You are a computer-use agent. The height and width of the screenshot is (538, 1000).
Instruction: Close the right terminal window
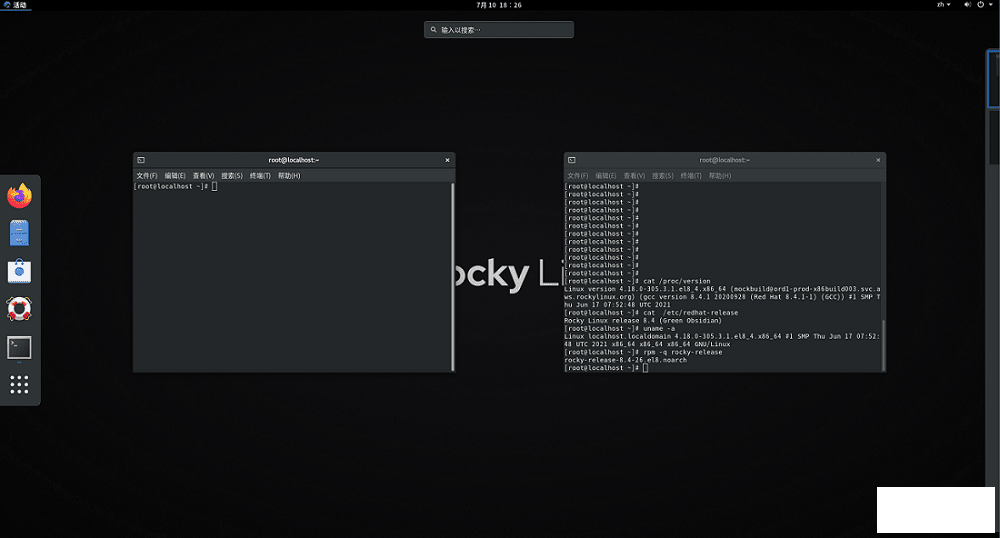[878, 160]
